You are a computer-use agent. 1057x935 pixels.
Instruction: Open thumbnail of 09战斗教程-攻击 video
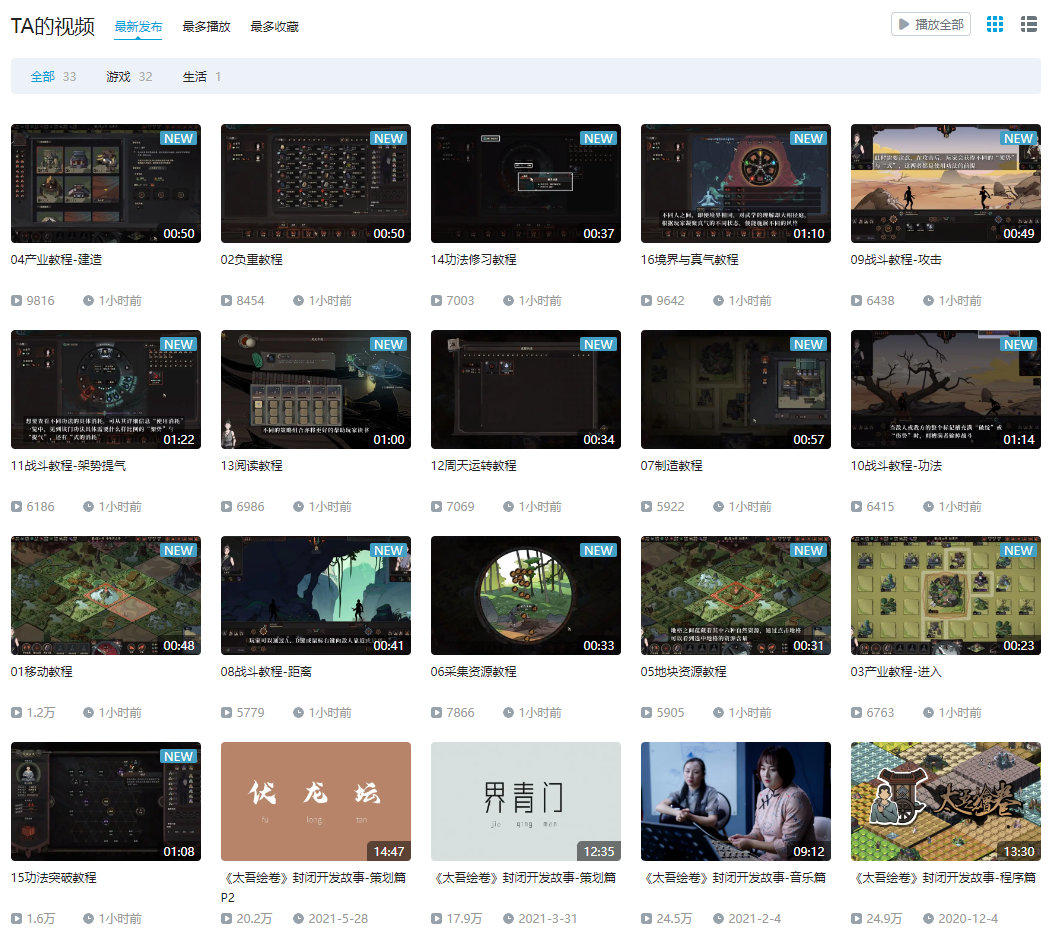(x=946, y=183)
